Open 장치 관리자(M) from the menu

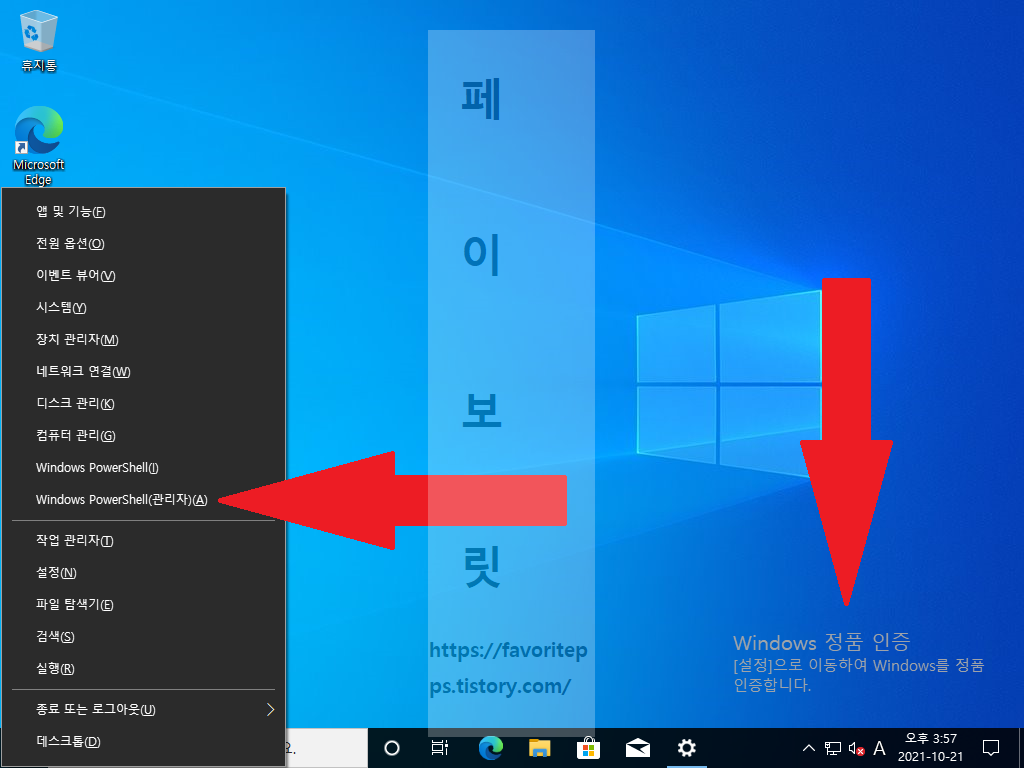coord(144,340)
